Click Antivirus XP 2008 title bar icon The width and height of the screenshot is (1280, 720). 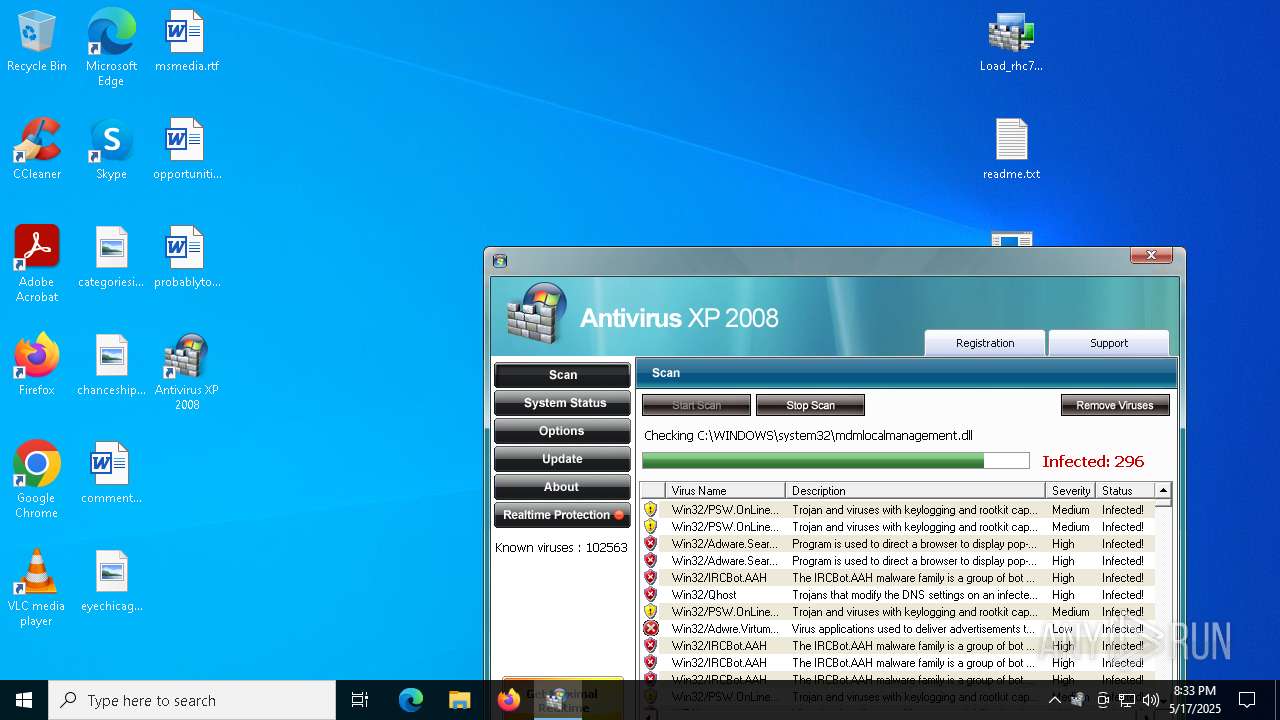[x=500, y=261]
